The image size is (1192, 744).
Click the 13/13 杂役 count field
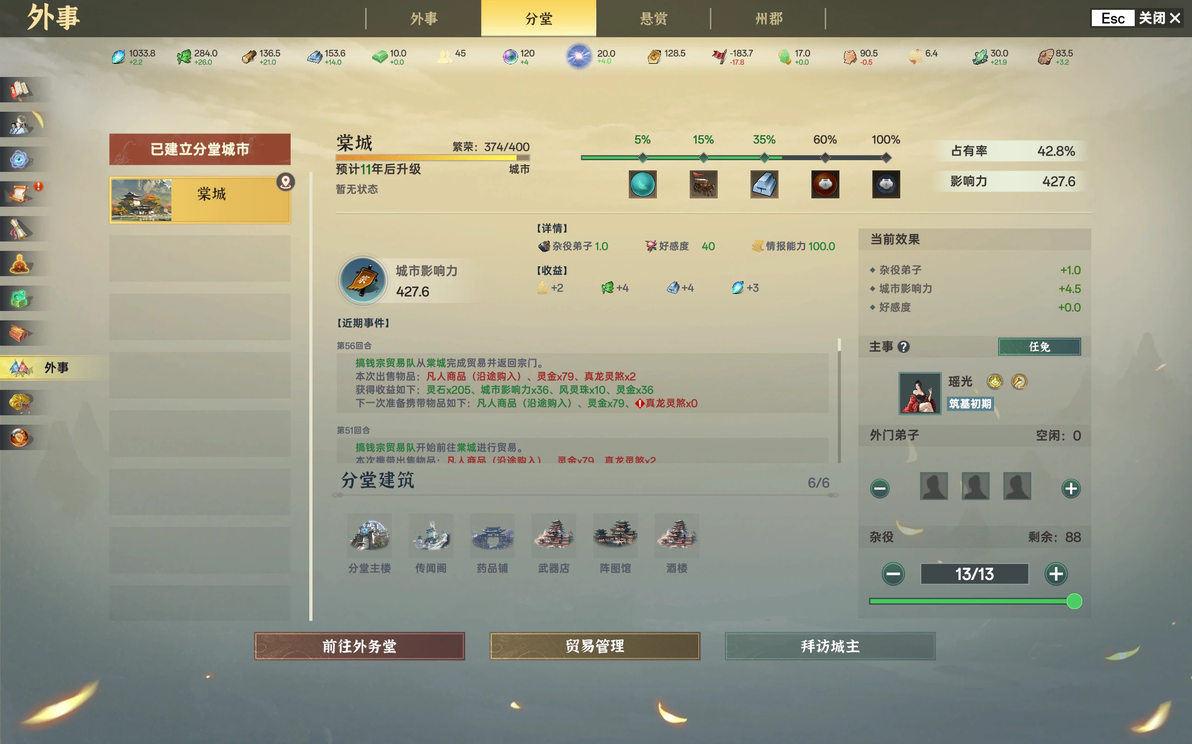(x=975, y=574)
